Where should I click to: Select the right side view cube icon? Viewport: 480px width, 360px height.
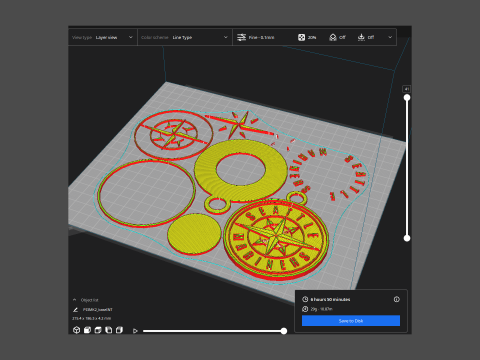(x=119, y=330)
